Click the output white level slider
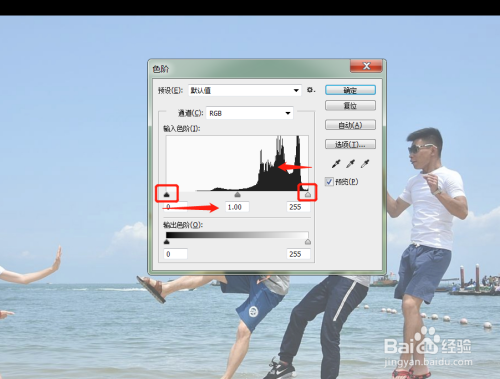The width and height of the screenshot is (500, 379). coord(308,242)
